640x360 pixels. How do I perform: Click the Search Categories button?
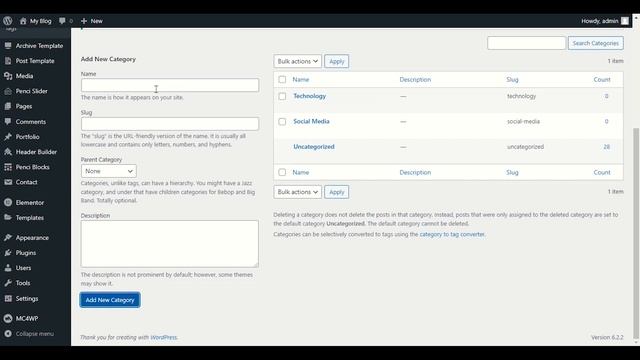596,43
